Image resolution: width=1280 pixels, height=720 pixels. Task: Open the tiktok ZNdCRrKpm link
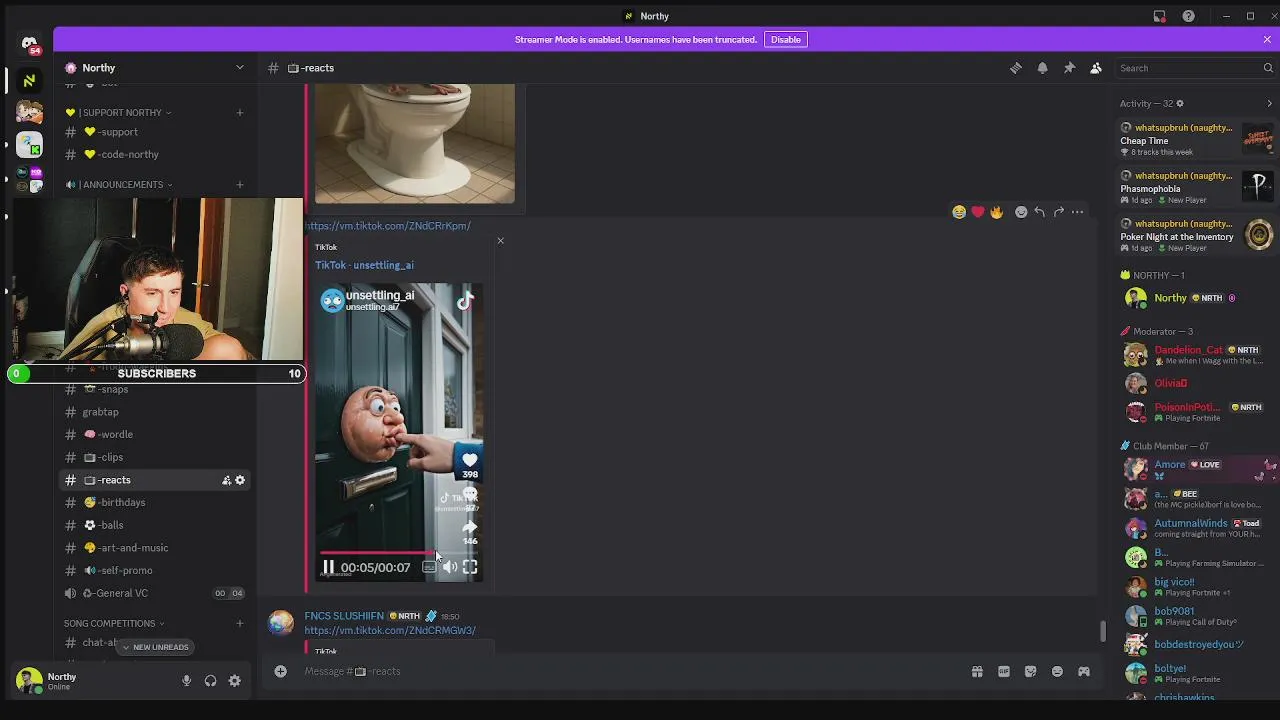point(388,226)
